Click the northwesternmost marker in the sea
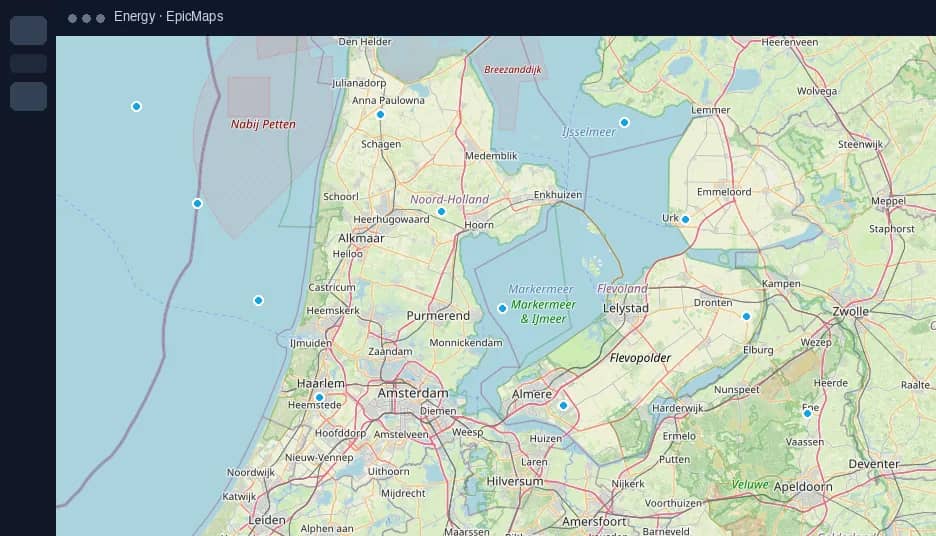The height and width of the screenshot is (536, 936). (x=136, y=107)
